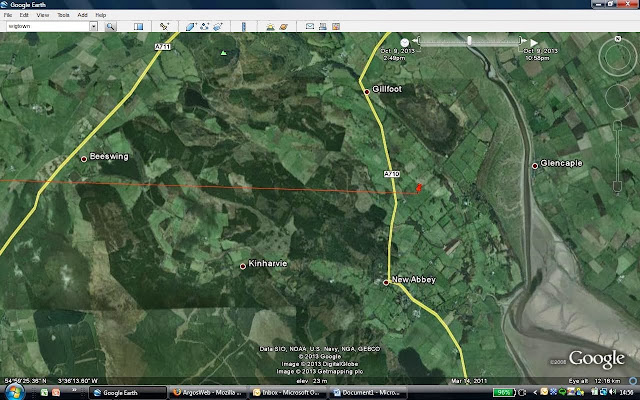The height and width of the screenshot is (400, 640).
Task: Click the orange PowerPoint quick launch icon
Action: tap(56, 393)
